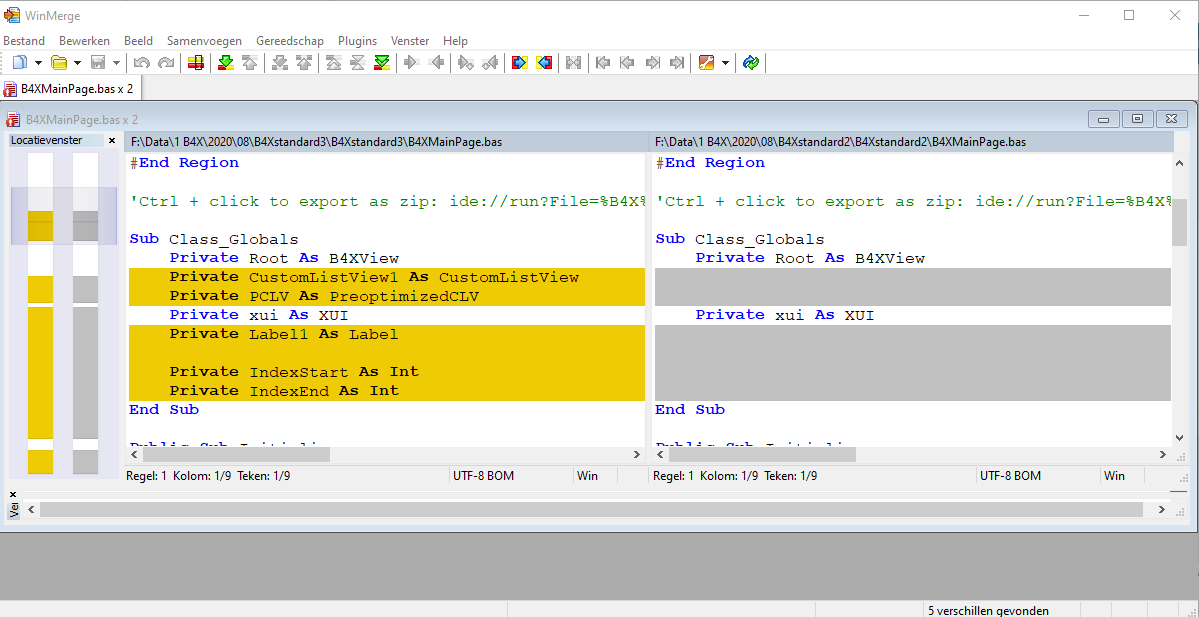Click the left pane horizontal scrollbar right arrow

(x=637, y=455)
